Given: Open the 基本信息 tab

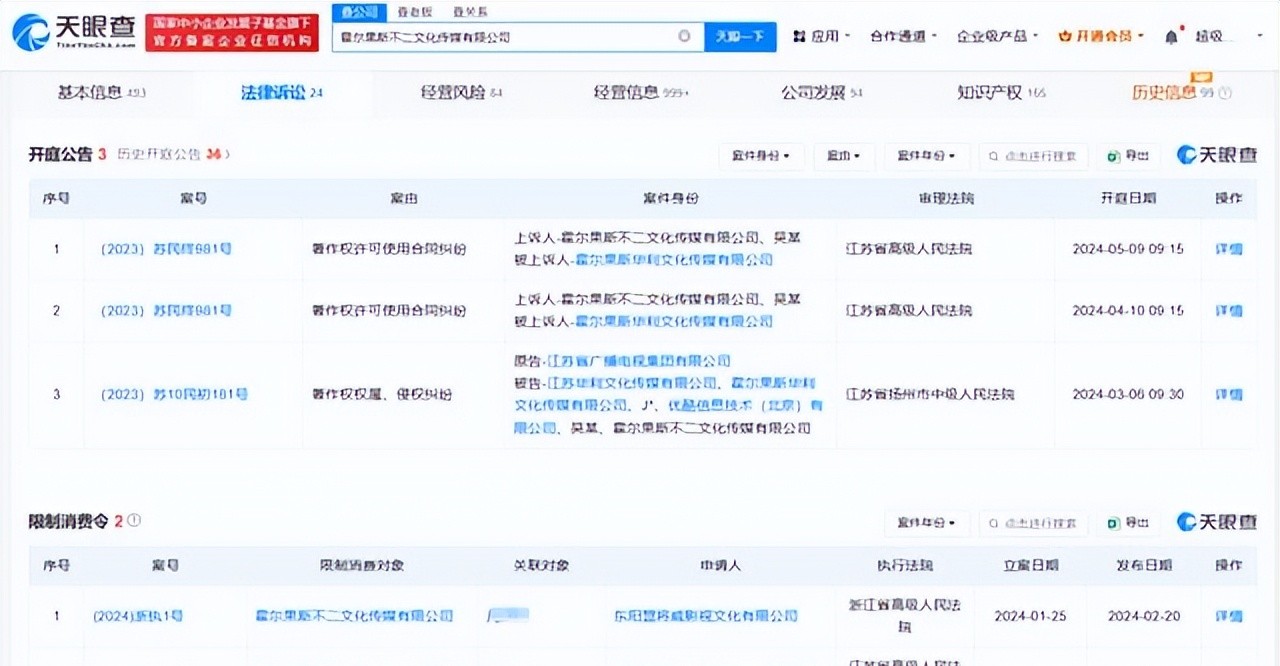Looking at the screenshot, I should pyautogui.click(x=102, y=93).
